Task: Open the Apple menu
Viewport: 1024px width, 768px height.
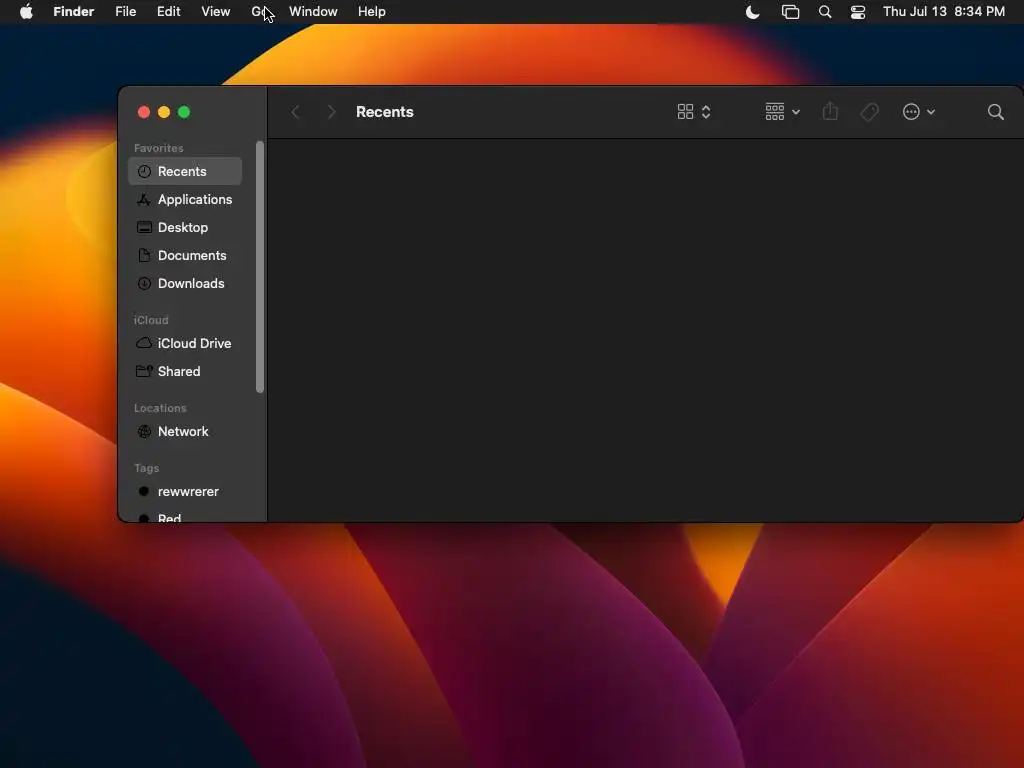Action: click(26, 12)
